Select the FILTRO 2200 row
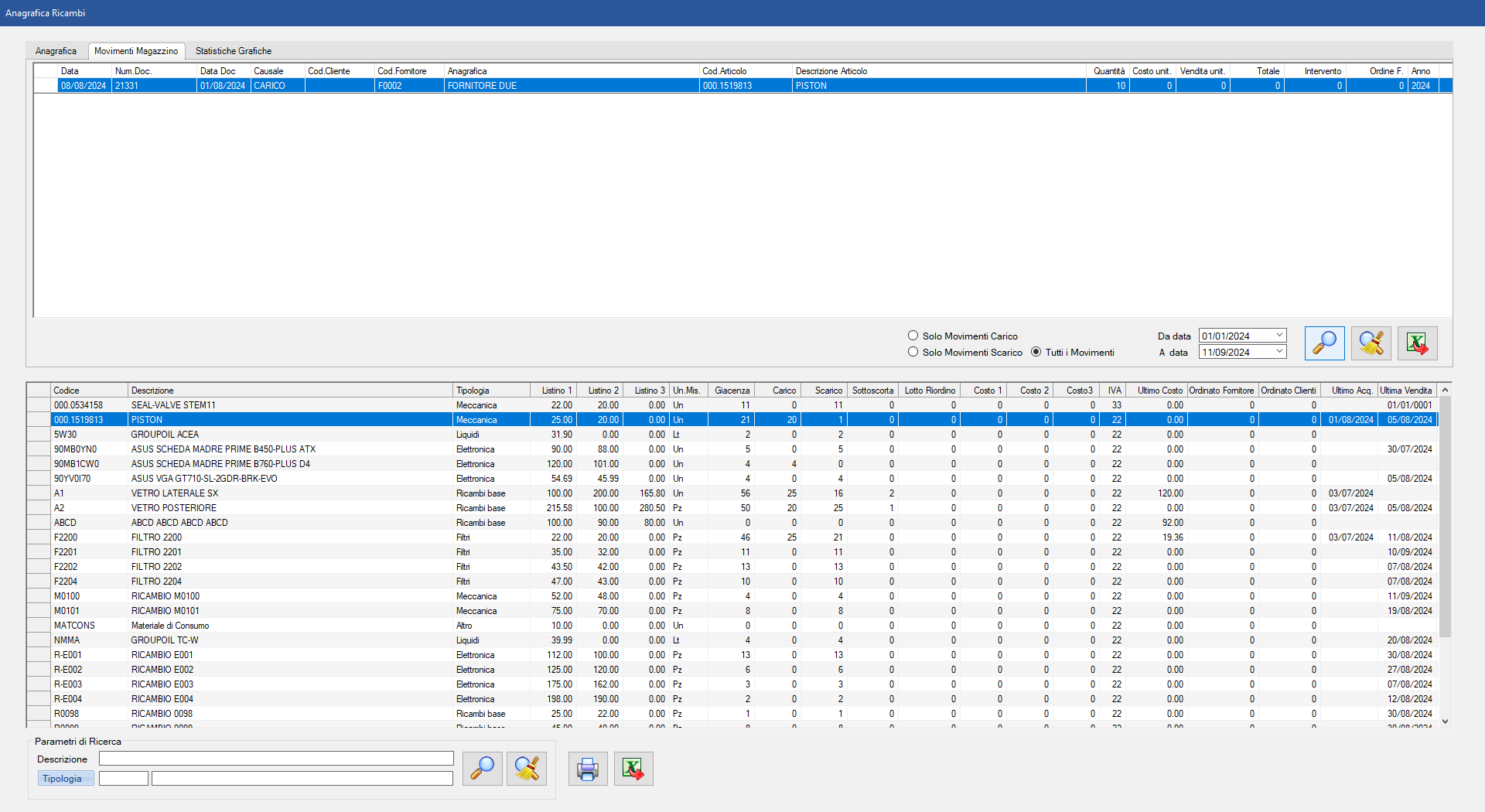 tap(156, 537)
